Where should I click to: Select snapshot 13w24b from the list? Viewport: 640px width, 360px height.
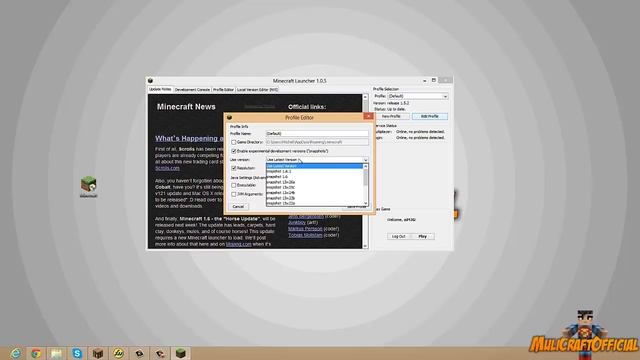point(314,193)
